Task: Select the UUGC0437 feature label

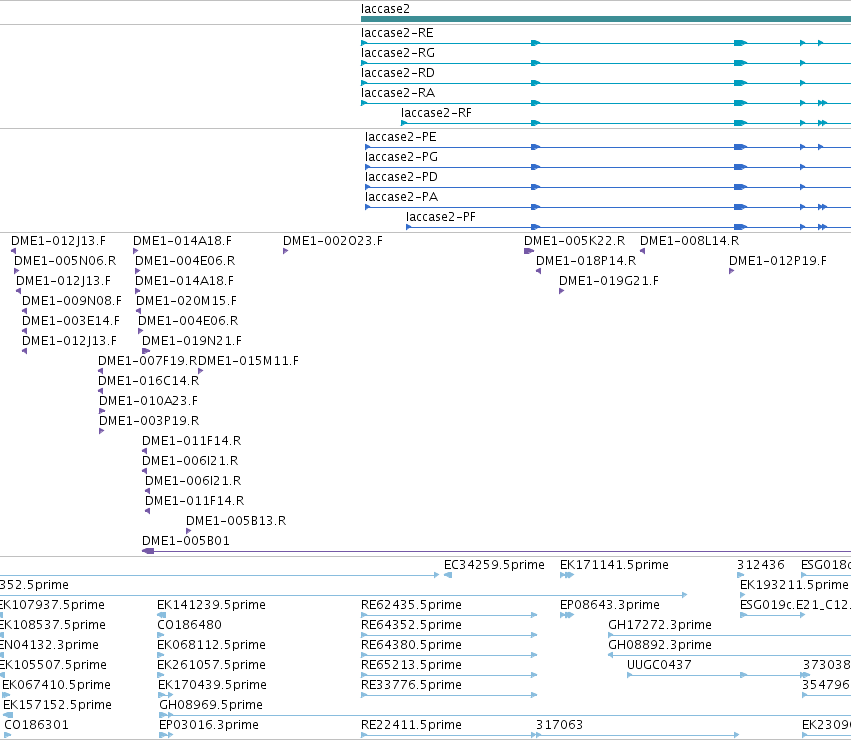Action: pos(659,666)
